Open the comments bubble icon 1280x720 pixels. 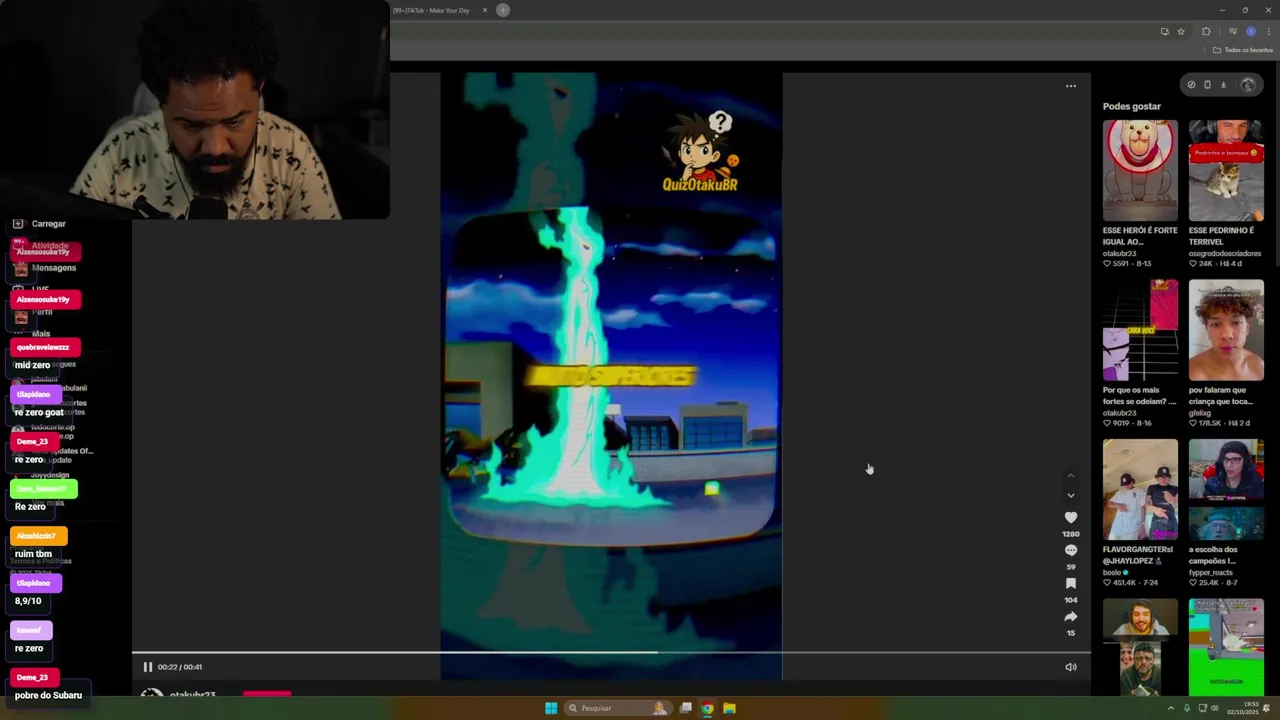point(1071,550)
